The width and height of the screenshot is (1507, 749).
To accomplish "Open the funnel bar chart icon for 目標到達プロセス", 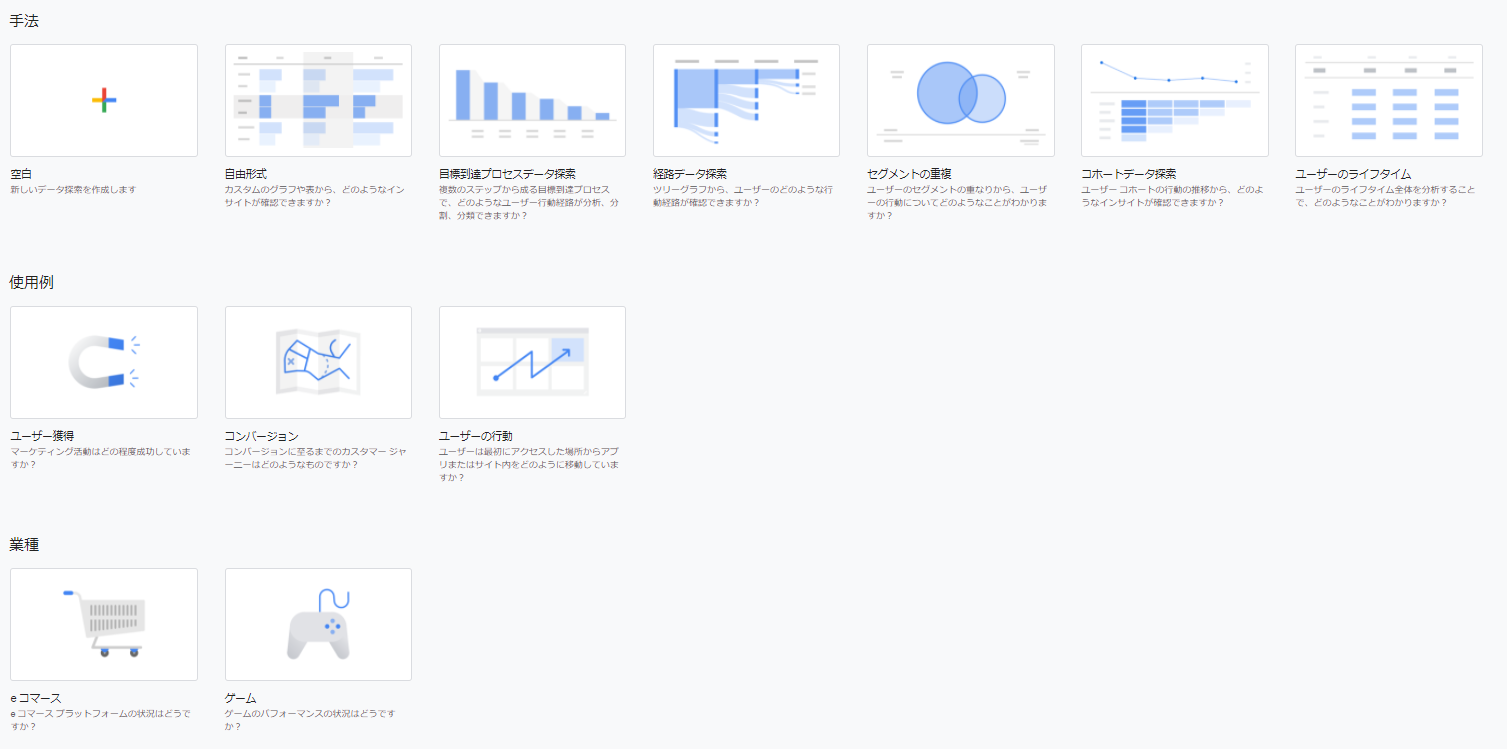I will [x=532, y=100].
